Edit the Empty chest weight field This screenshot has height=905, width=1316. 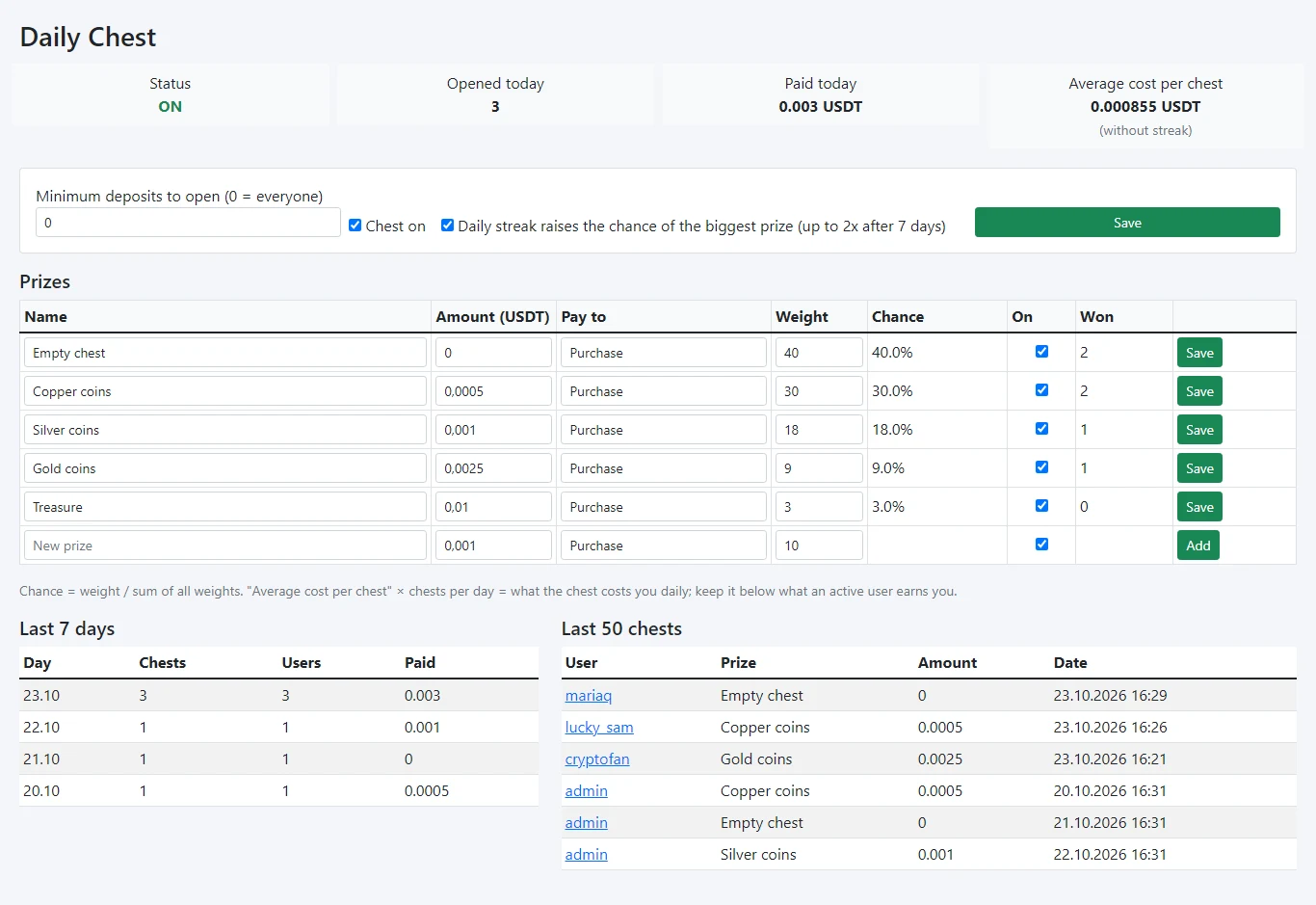[x=819, y=353]
